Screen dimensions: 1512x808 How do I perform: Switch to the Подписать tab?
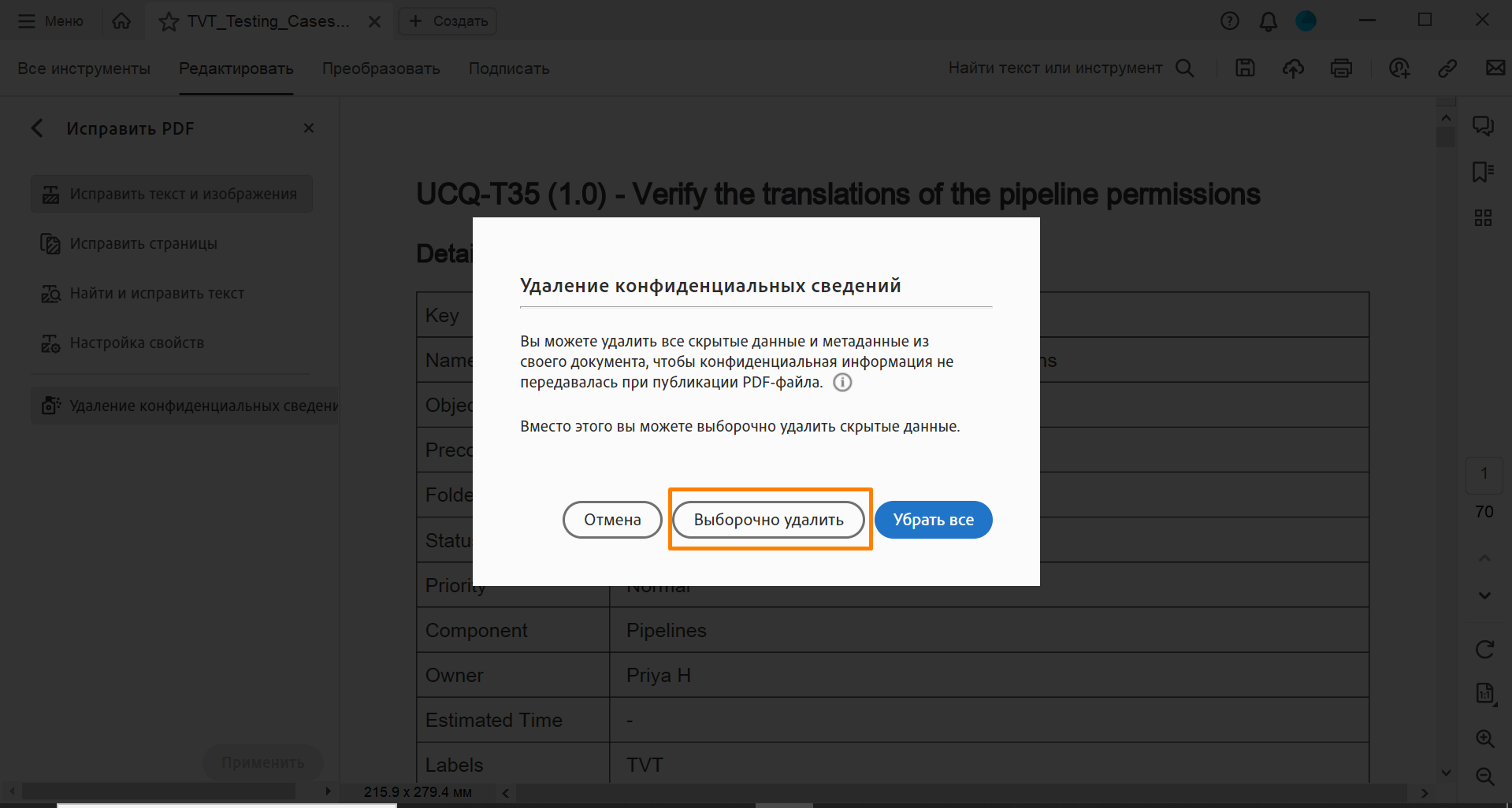coord(509,69)
